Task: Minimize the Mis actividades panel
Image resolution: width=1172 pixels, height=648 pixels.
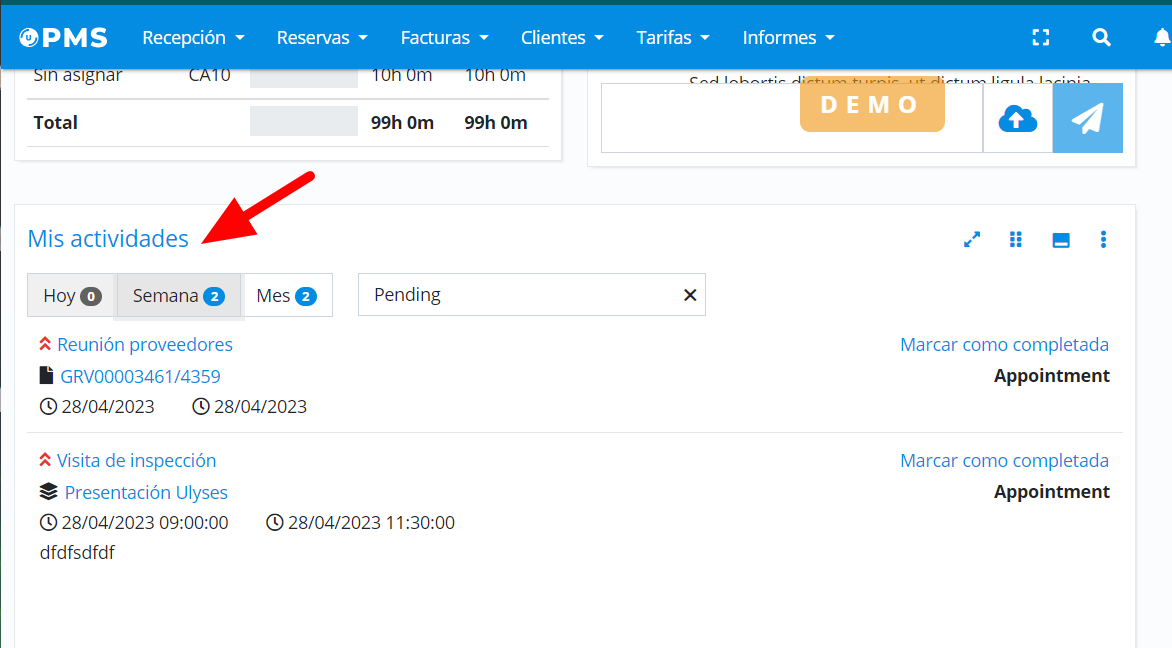Action: [1061, 240]
